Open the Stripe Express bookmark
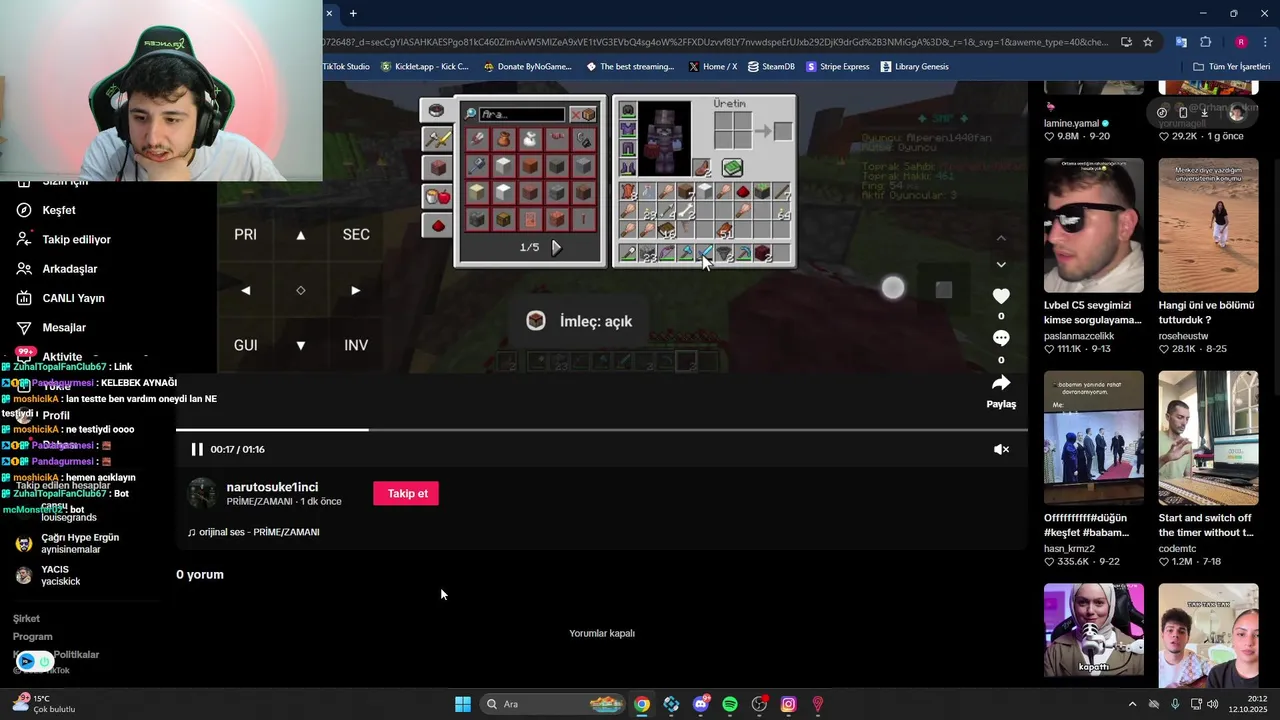Screen dimensions: 1280x720 [838, 67]
